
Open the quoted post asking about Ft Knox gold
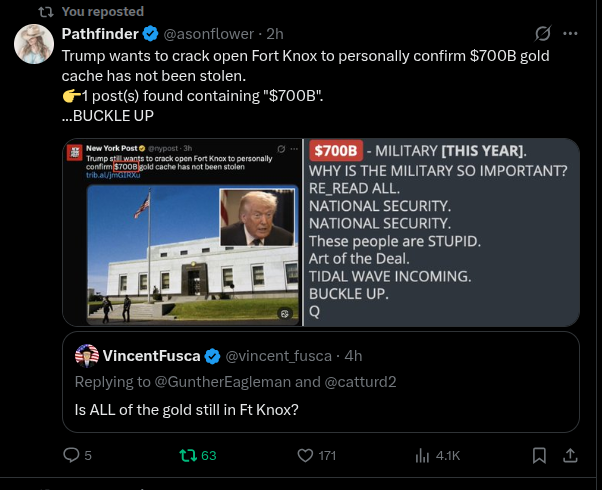(321, 382)
